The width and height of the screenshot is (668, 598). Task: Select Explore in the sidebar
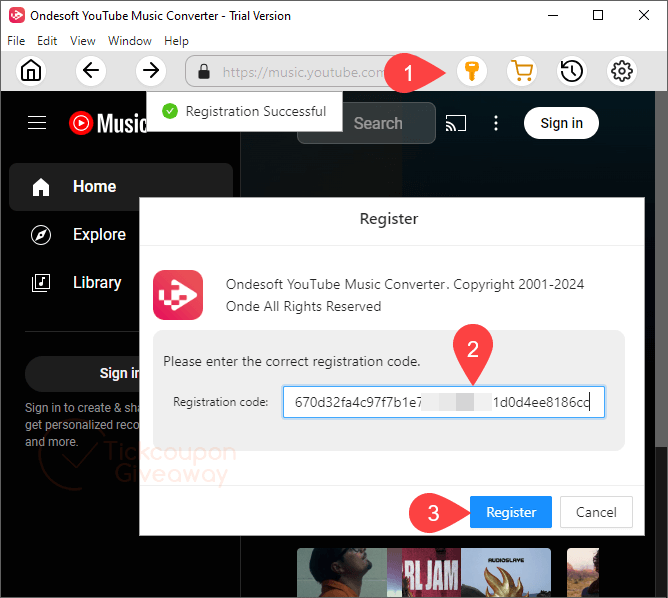(x=99, y=235)
